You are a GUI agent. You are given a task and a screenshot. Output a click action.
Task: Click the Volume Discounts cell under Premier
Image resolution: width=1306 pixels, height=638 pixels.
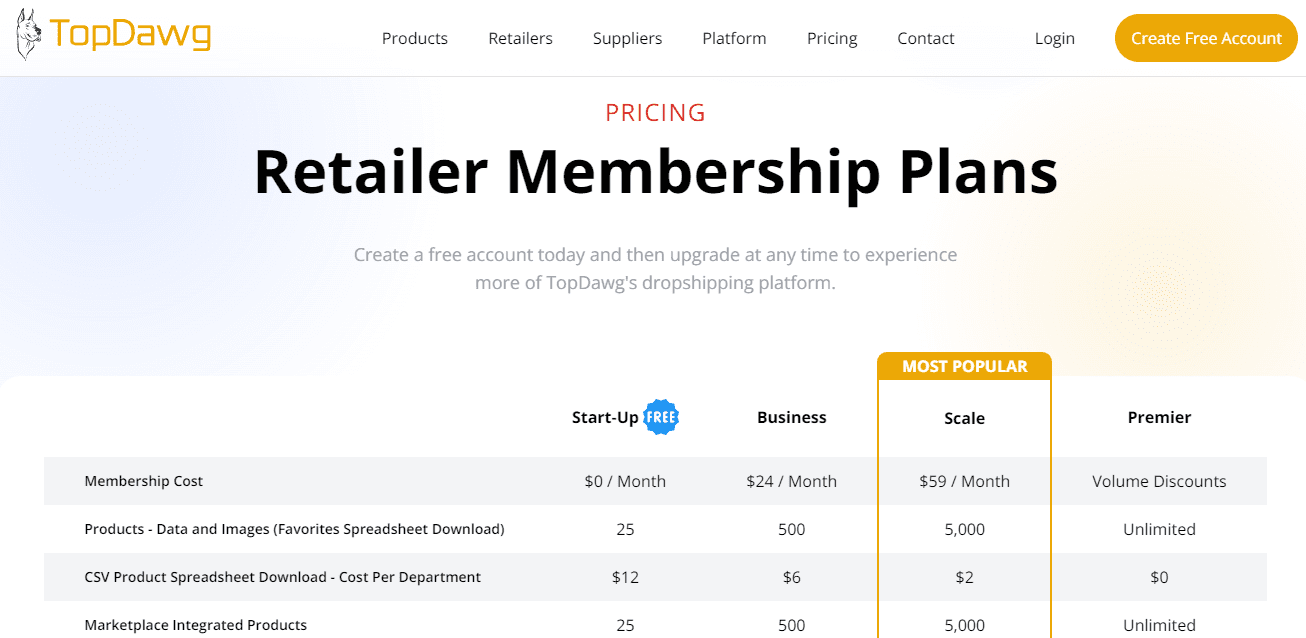coord(1159,481)
